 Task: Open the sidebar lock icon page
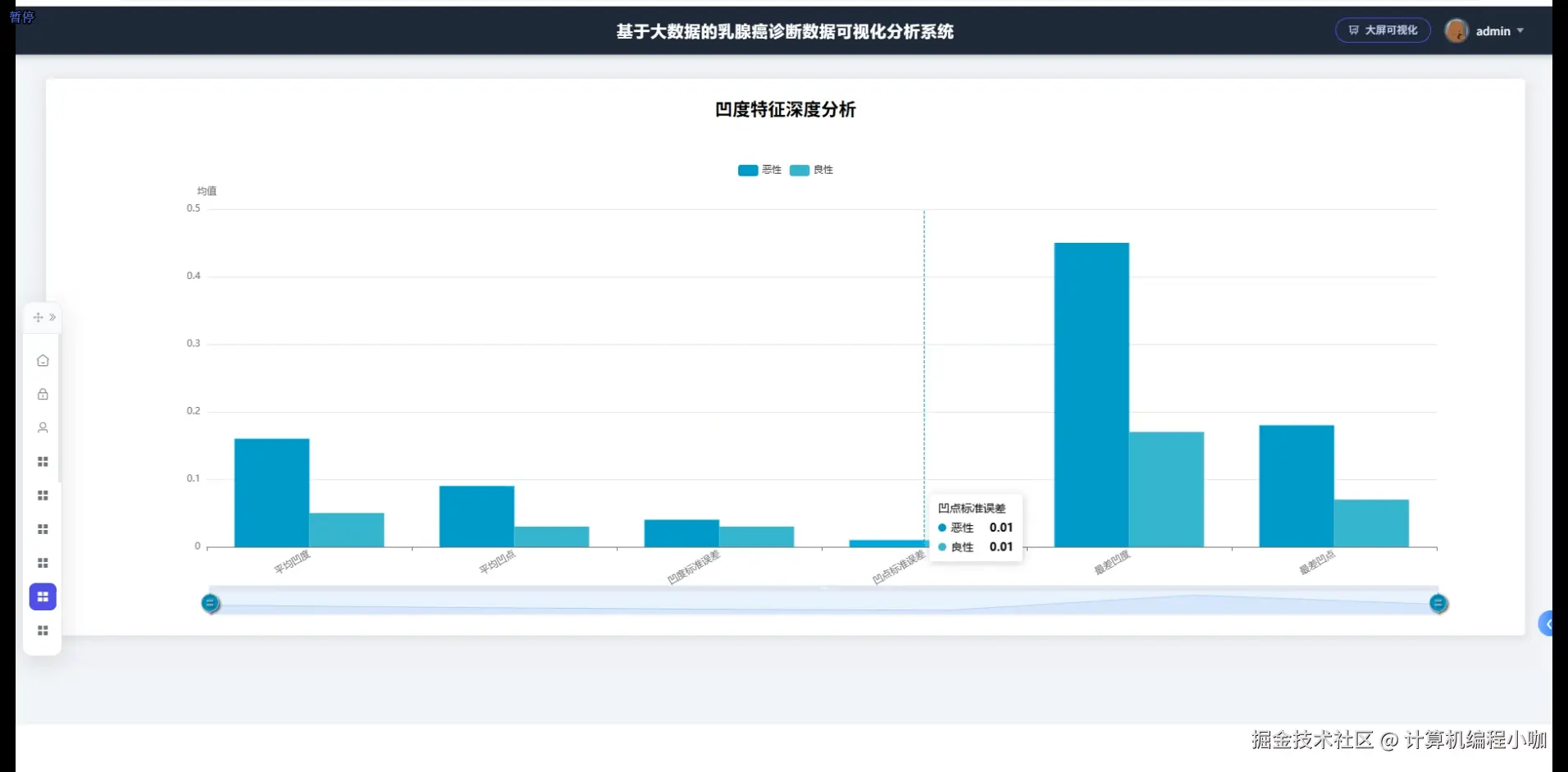point(43,395)
